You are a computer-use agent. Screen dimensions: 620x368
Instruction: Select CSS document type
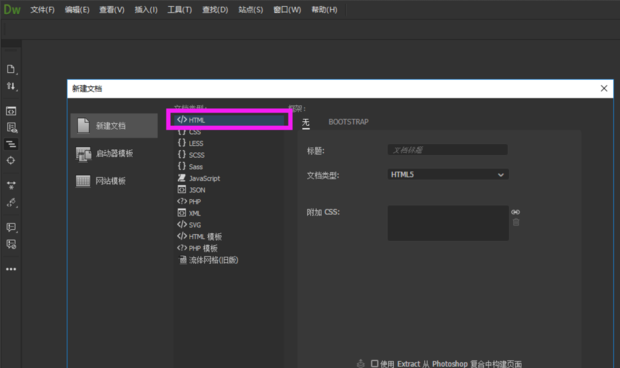tap(229, 132)
